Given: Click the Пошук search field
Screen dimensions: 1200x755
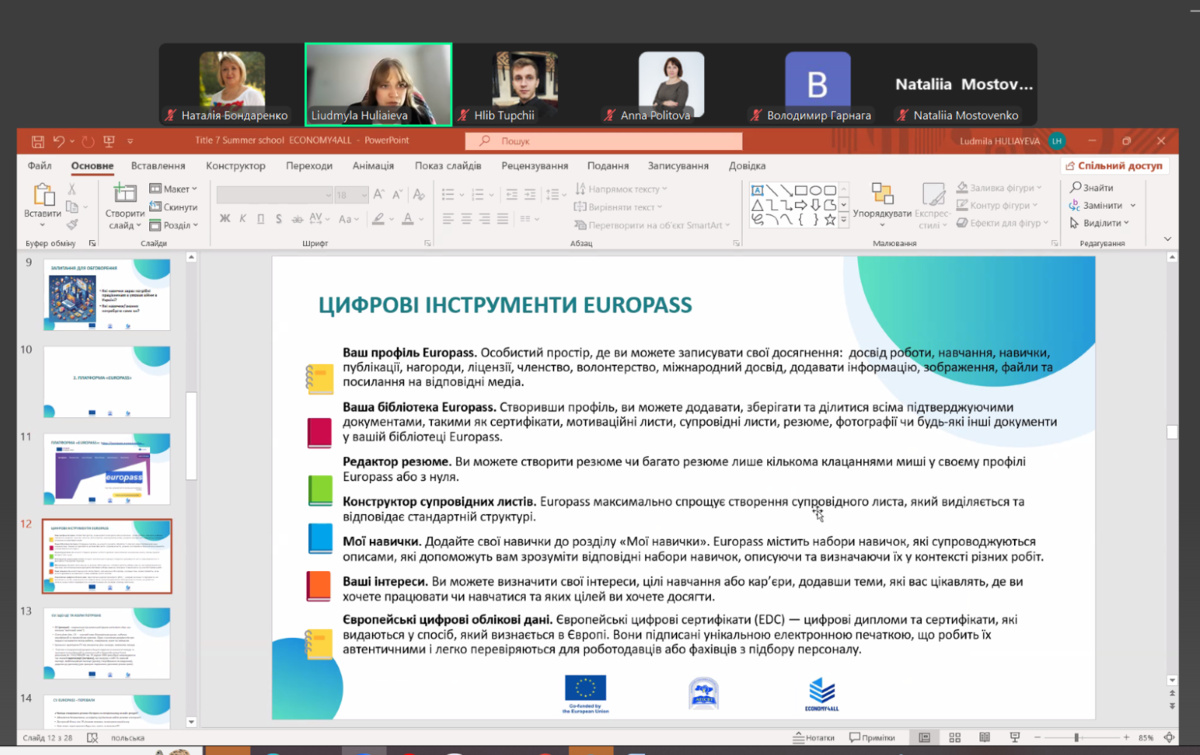Looking at the screenshot, I should pyautogui.click(x=605, y=141).
